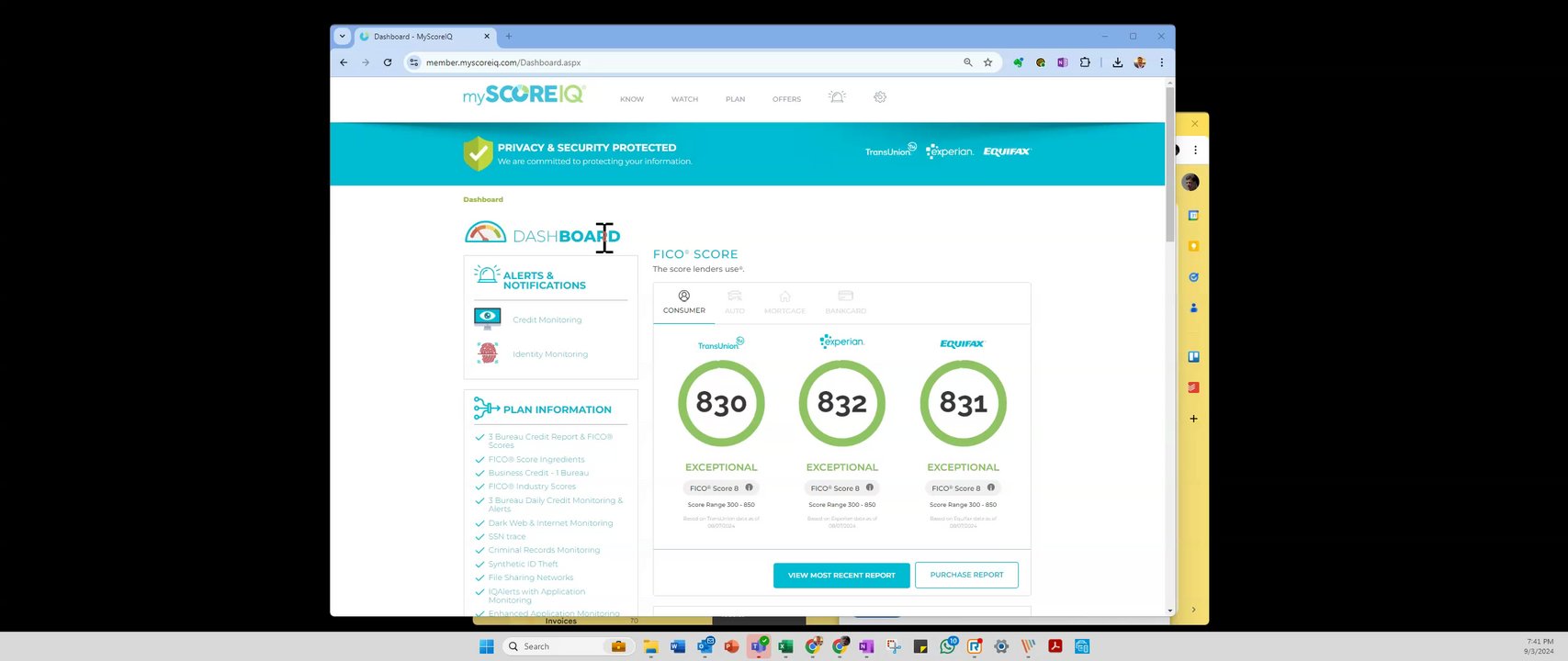This screenshot has height=661, width=1568.
Task: Click the Identity Monitoring fingerprint icon
Action: click(x=488, y=353)
